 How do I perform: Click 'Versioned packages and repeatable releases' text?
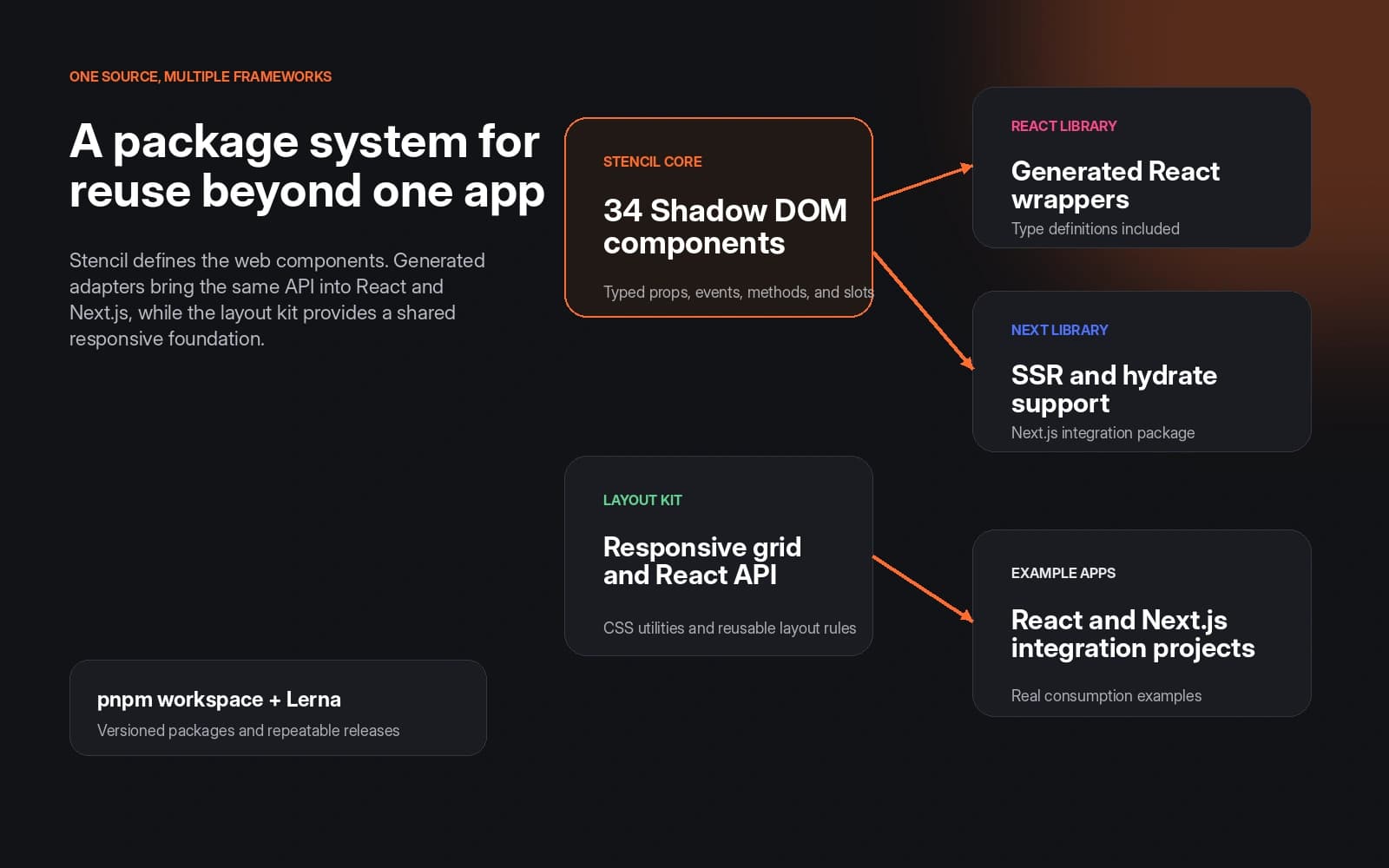pyautogui.click(x=248, y=731)
